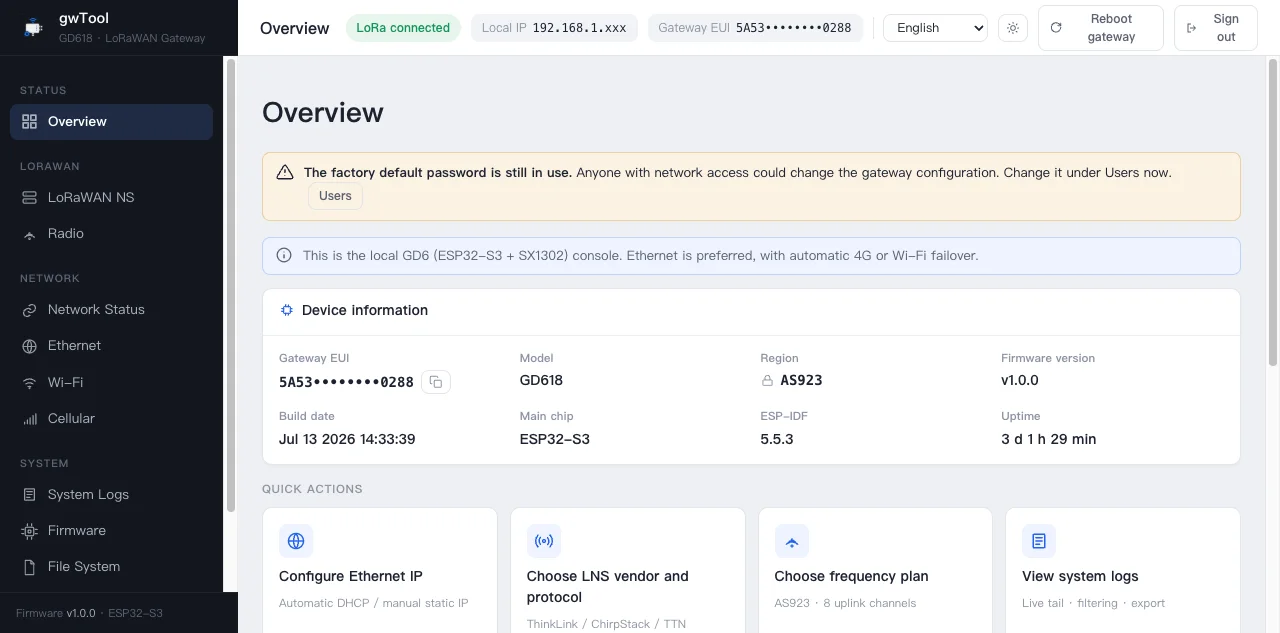Click the warning triangle icon in password alert
The height and width of the screenshot is (633, 1280).
tap(285, 172)
